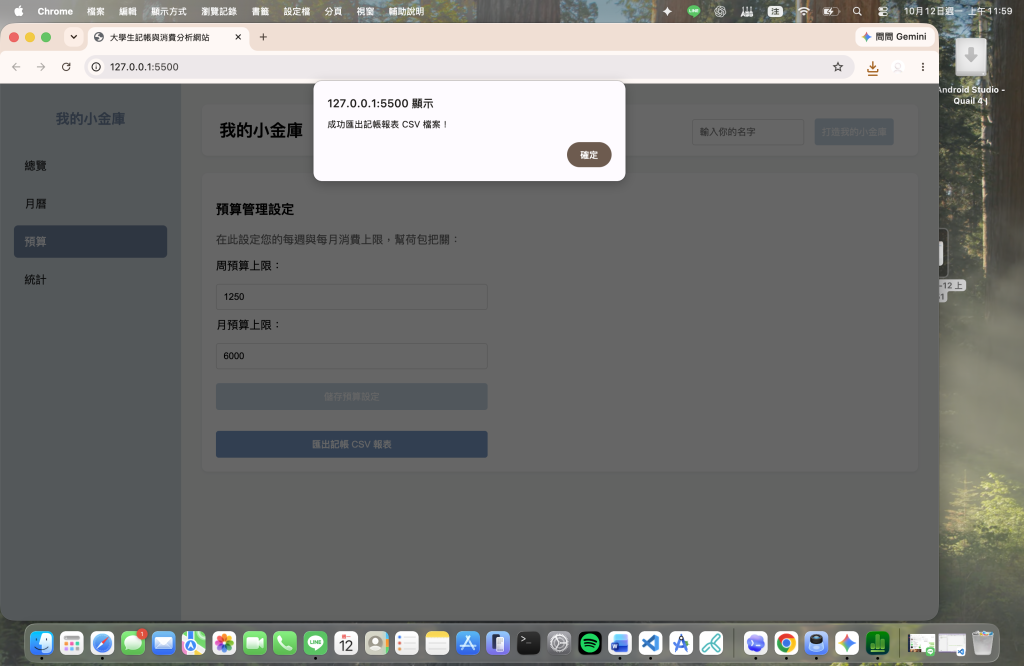Open Chrome's three-dot menu
1024x666 pixels.
point(923,67)
